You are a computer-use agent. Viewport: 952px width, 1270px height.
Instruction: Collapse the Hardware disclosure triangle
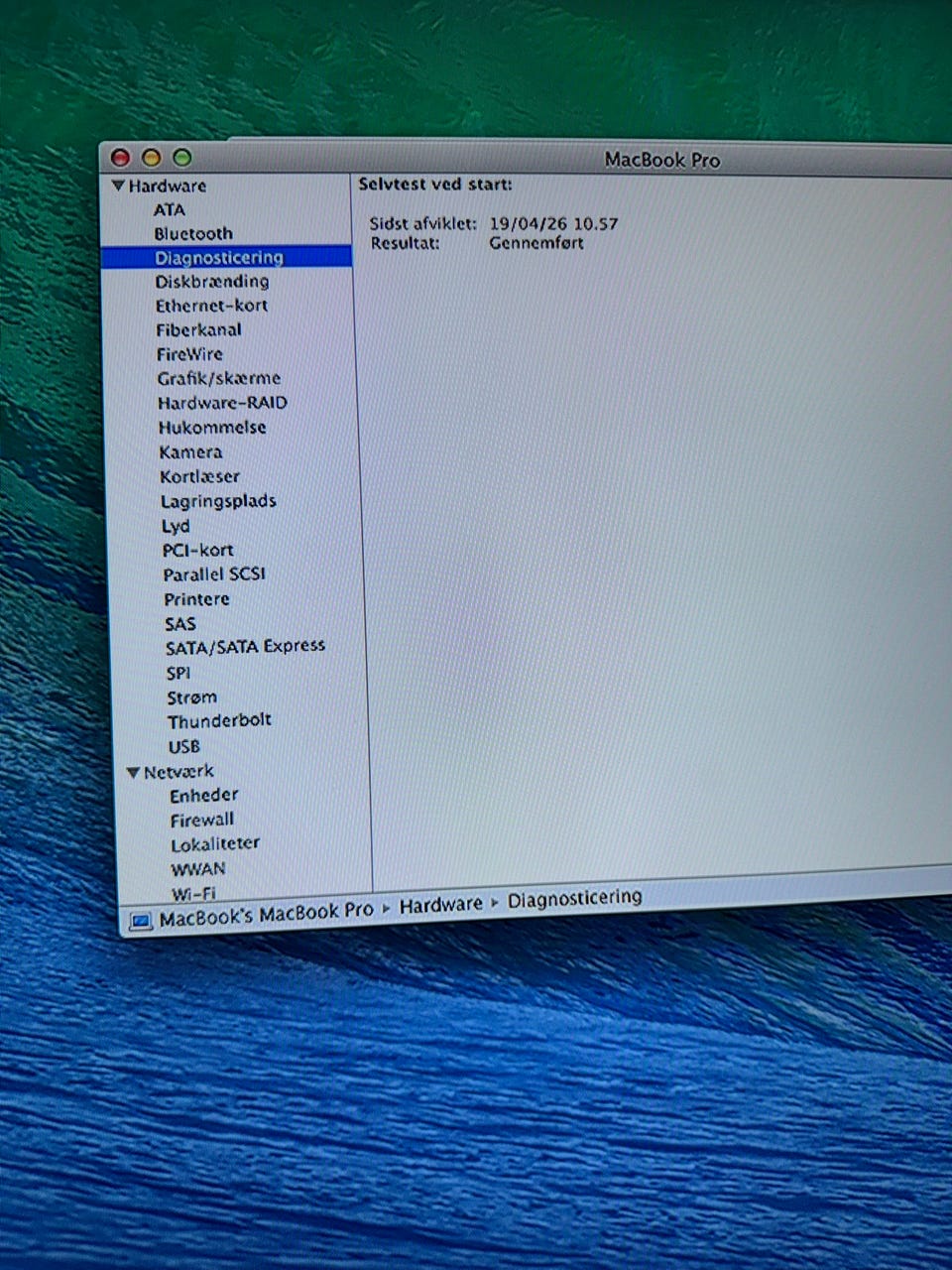coord(118,186)
